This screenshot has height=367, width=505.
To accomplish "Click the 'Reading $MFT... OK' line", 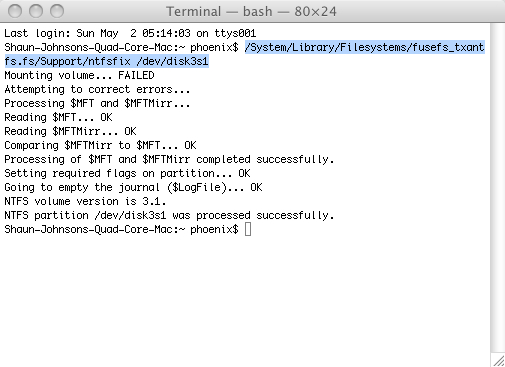I will 58,117.
